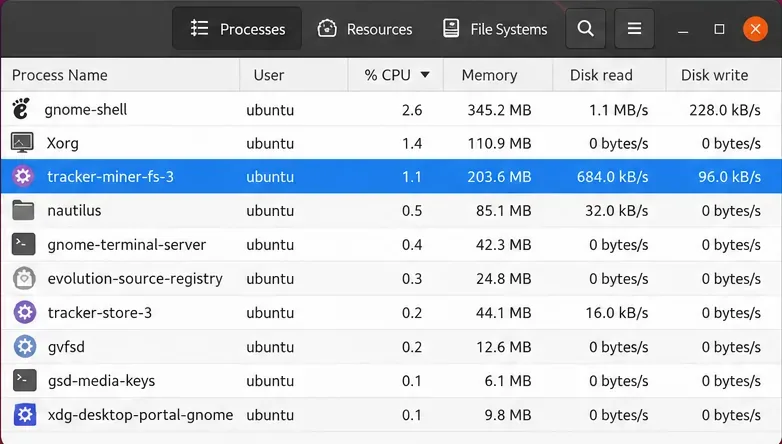This screenshot has width=782, height=444.
Task: Click the 110.9 MB memory value
Action: 499,144
